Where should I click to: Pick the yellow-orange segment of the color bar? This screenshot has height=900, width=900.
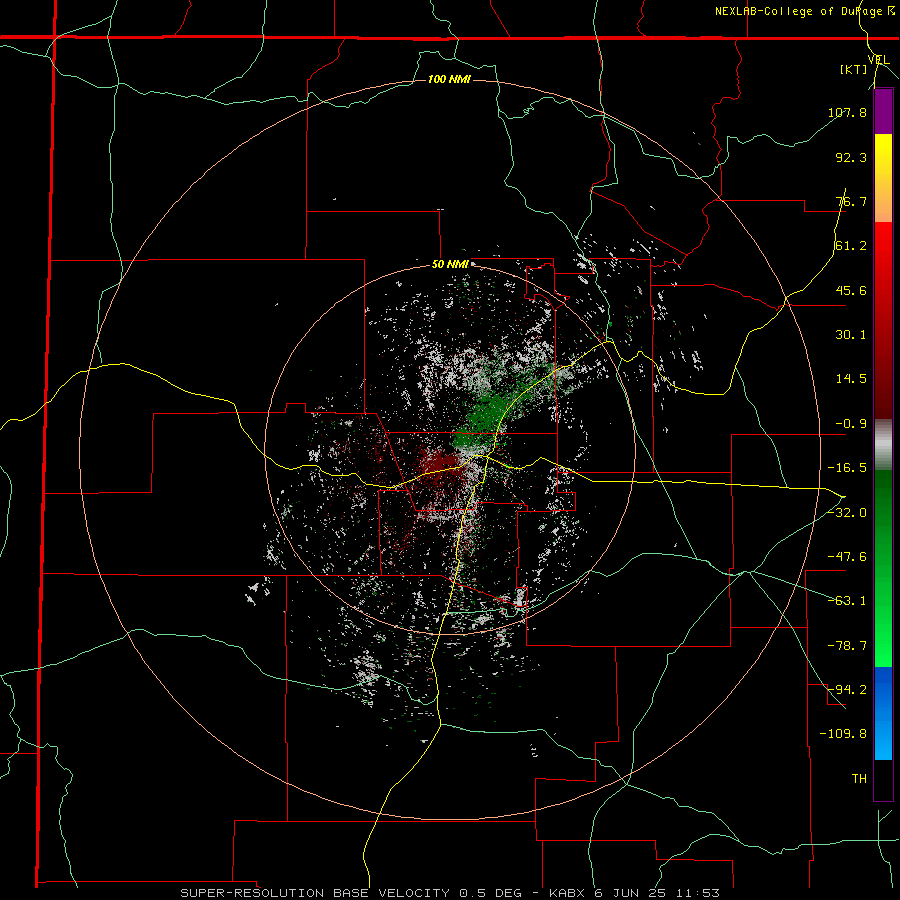coord(883,178)
